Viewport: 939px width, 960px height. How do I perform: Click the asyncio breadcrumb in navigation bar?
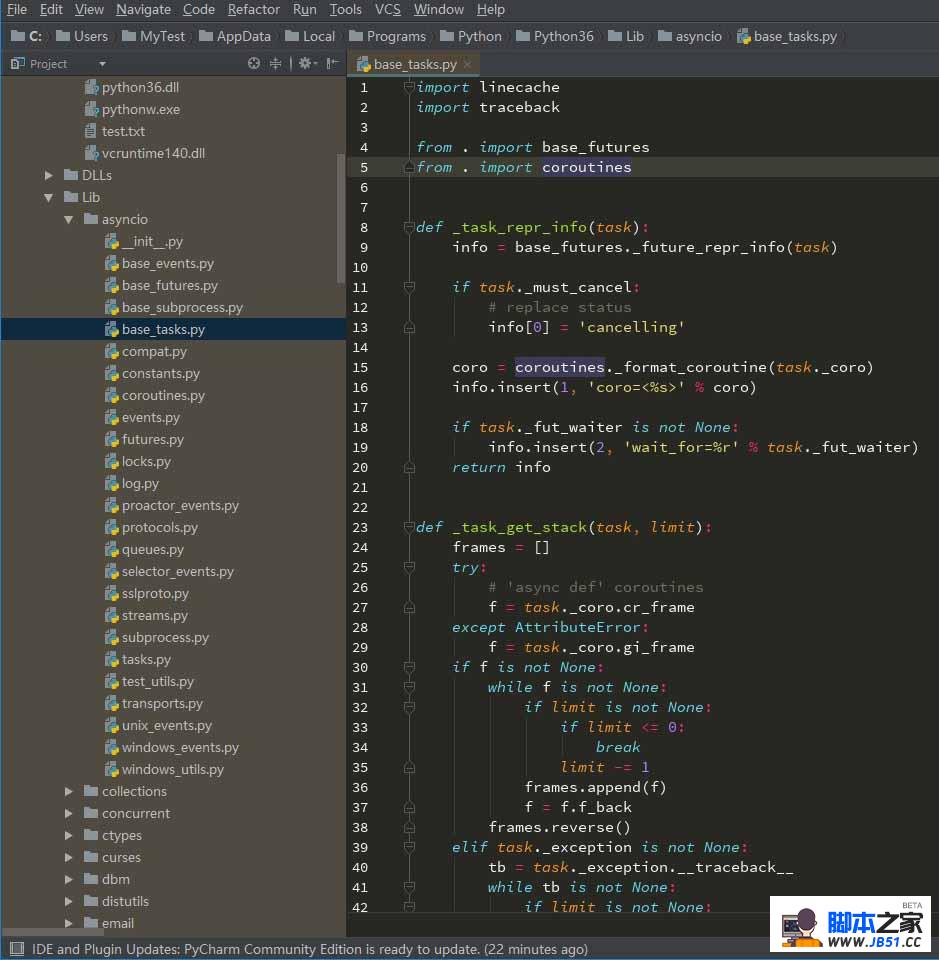[690, 36]
